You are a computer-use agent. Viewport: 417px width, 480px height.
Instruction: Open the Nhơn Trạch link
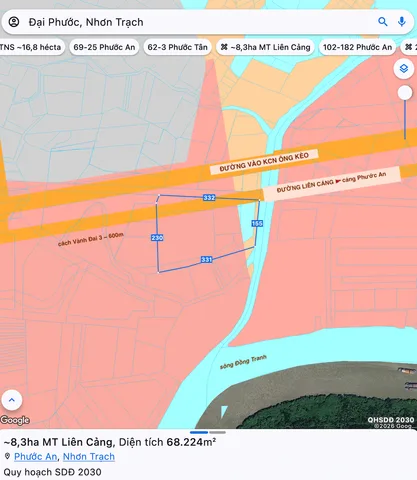click(x=89, y=456)
